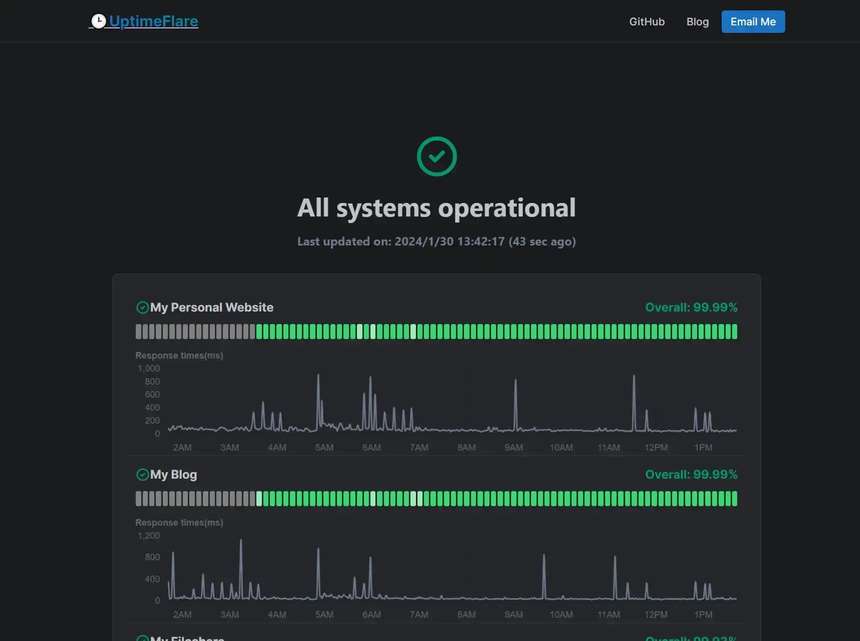Viewport: 860px width, 641px height.
Task: Open the UptimeFlare home link
Action: coord(153,21)
